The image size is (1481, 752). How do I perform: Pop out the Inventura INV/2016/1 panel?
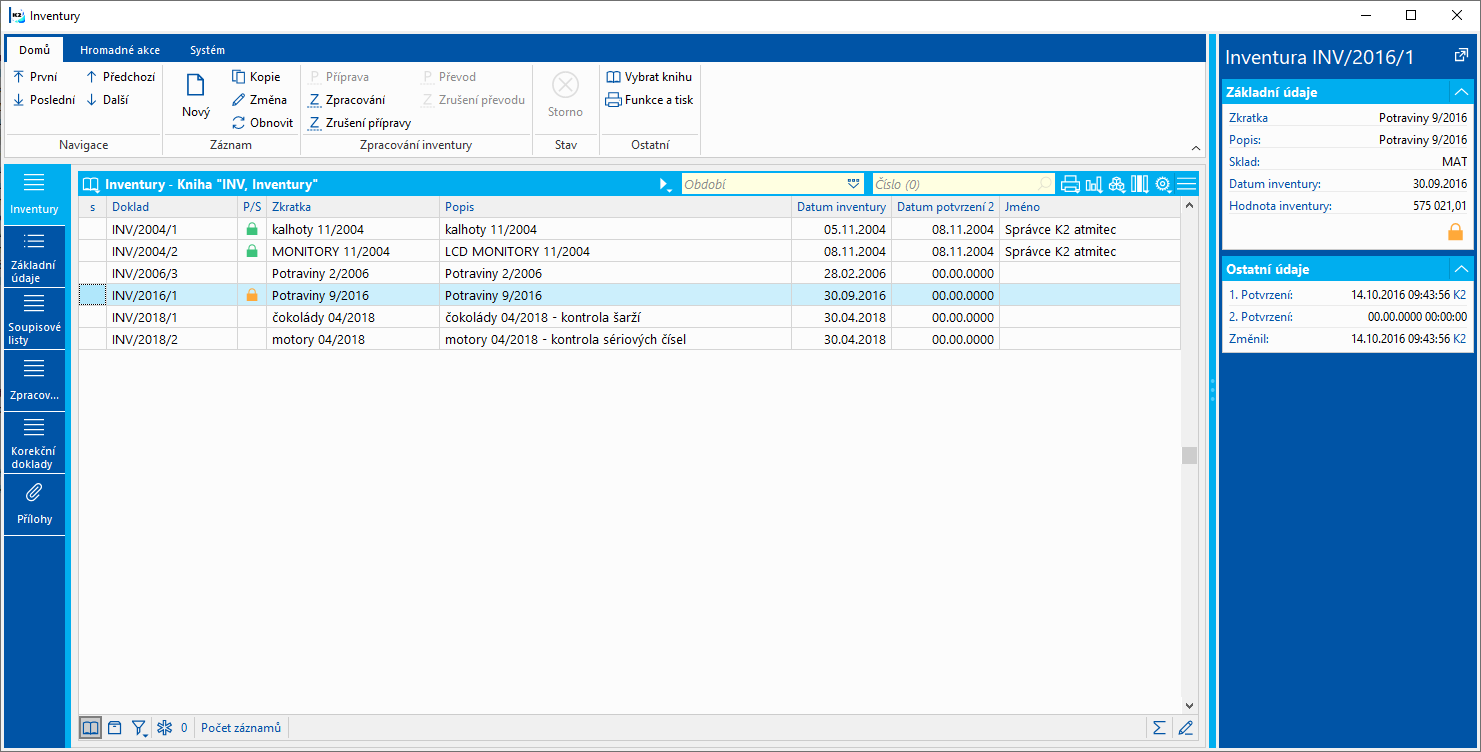[x=1460, y=57]
